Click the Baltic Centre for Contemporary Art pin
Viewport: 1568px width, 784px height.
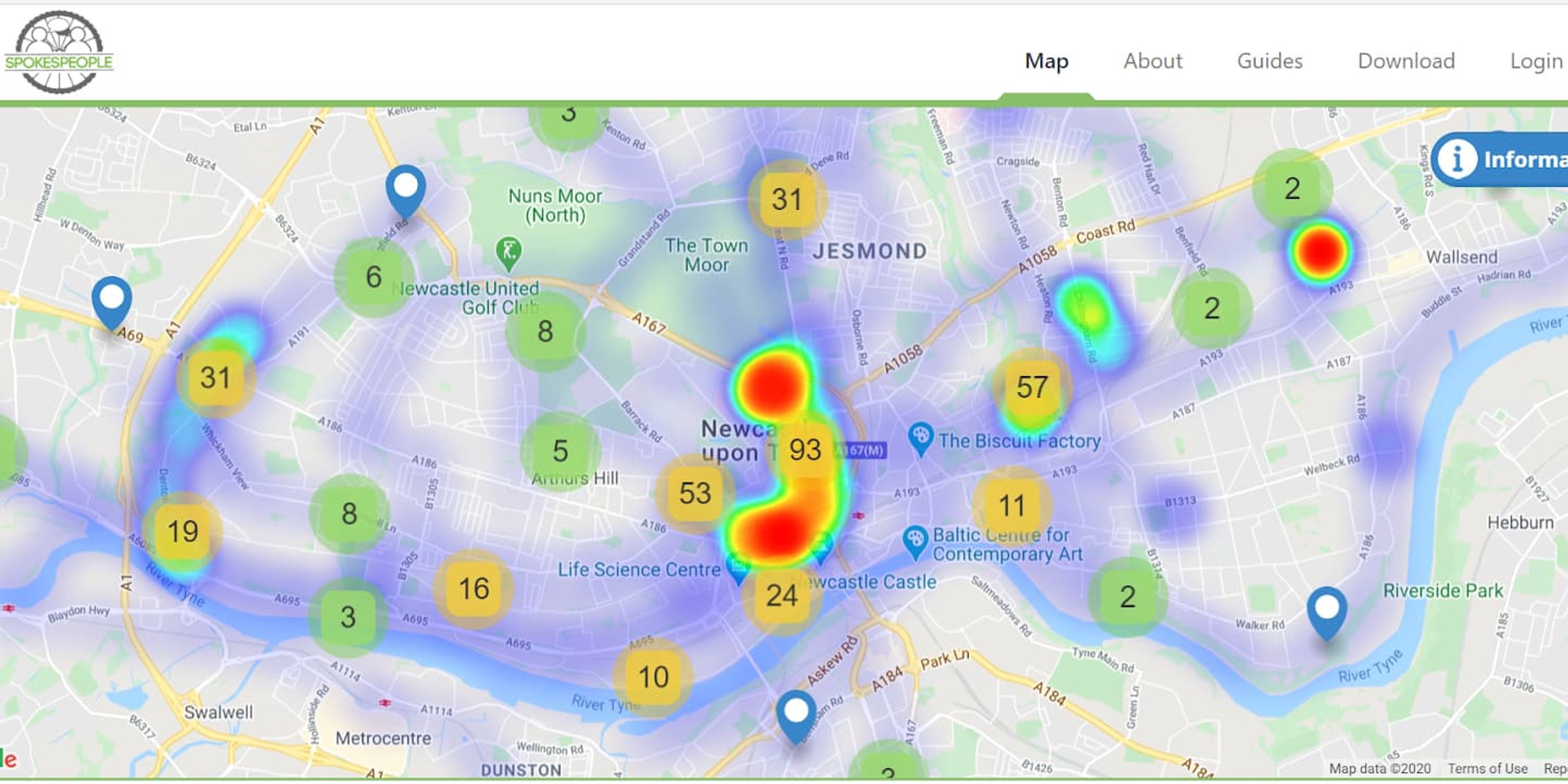click(915, 538)
